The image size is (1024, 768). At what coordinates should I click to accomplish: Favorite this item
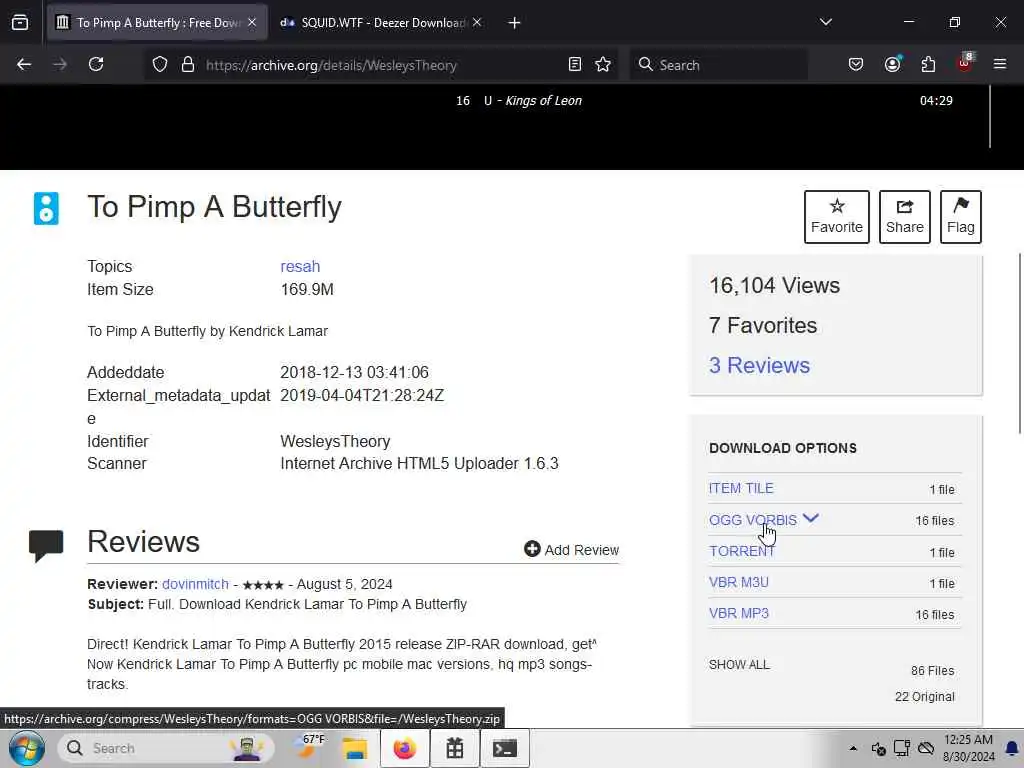837,217
